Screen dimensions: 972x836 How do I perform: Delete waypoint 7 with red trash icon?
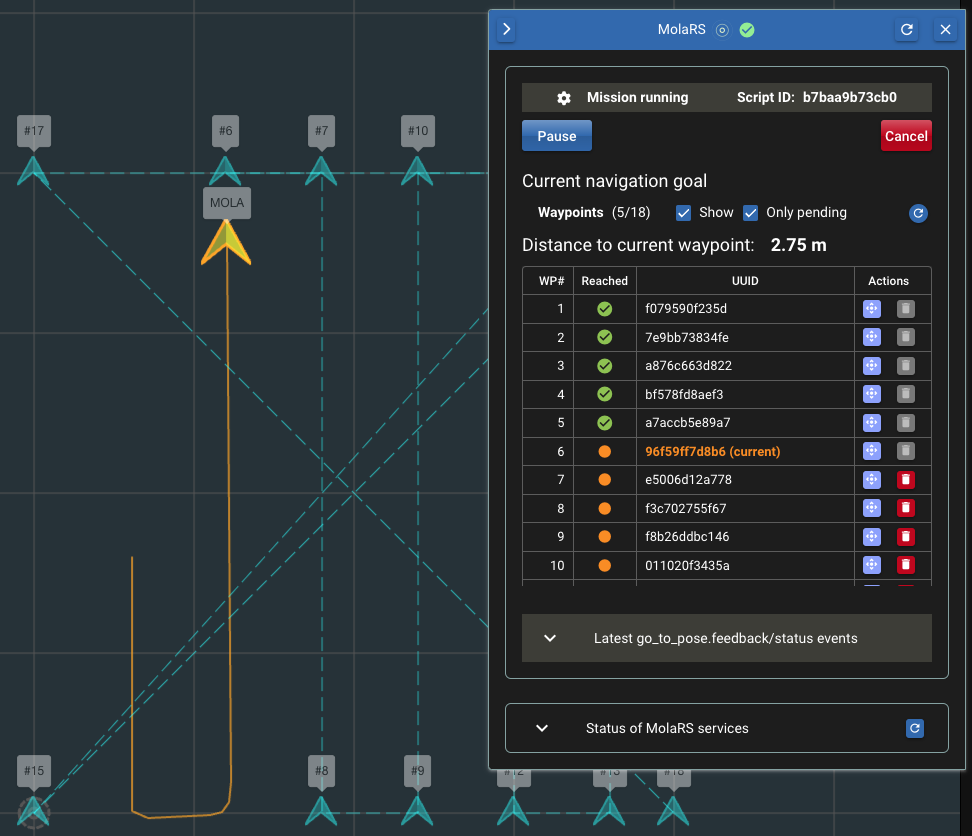pos(906,480)
